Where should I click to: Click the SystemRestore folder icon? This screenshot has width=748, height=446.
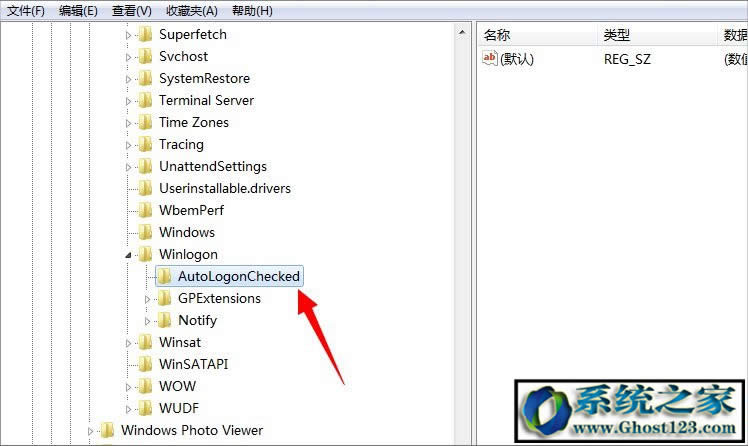point(145,78)
